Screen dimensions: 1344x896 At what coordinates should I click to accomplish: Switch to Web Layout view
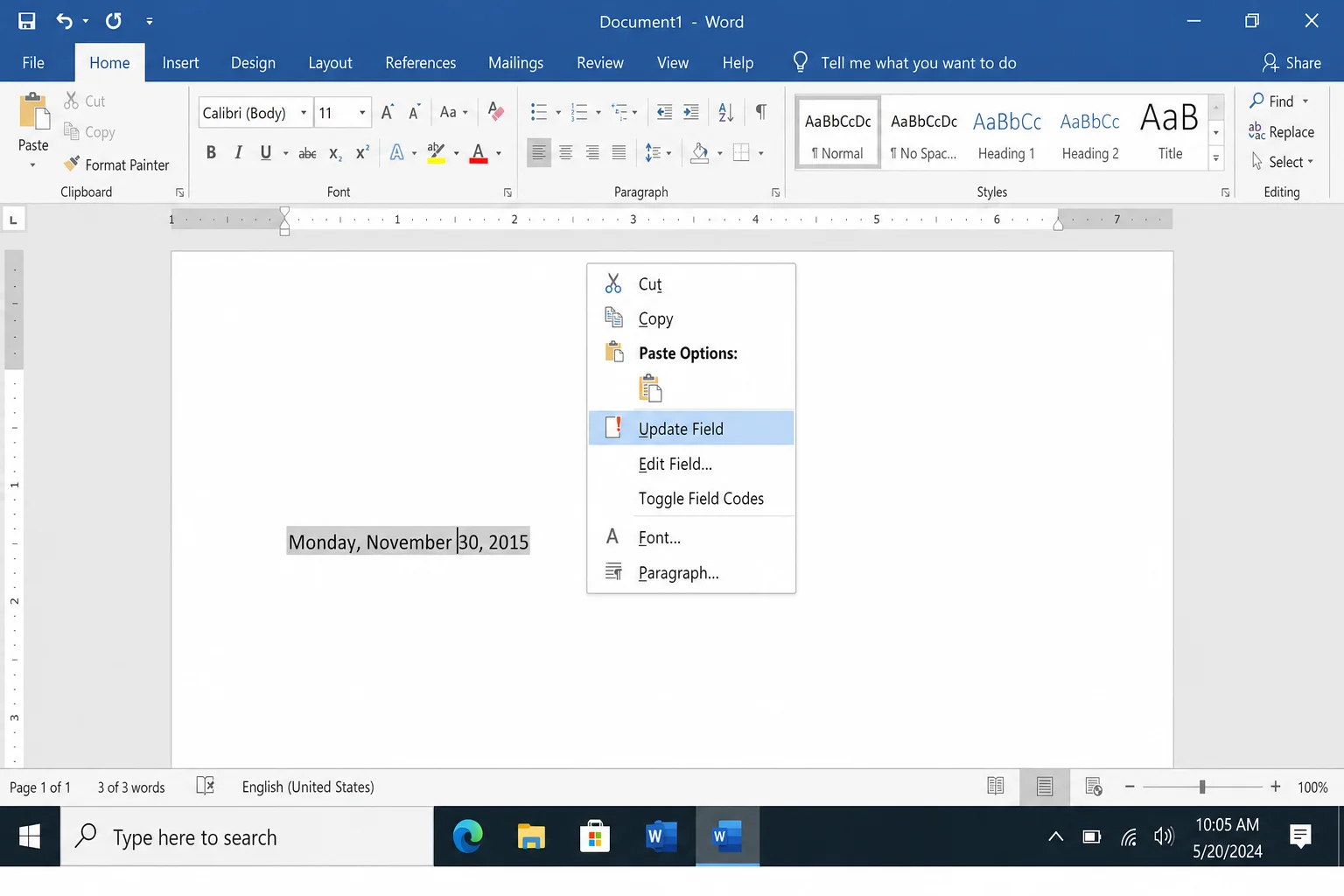coord(1094,787)
